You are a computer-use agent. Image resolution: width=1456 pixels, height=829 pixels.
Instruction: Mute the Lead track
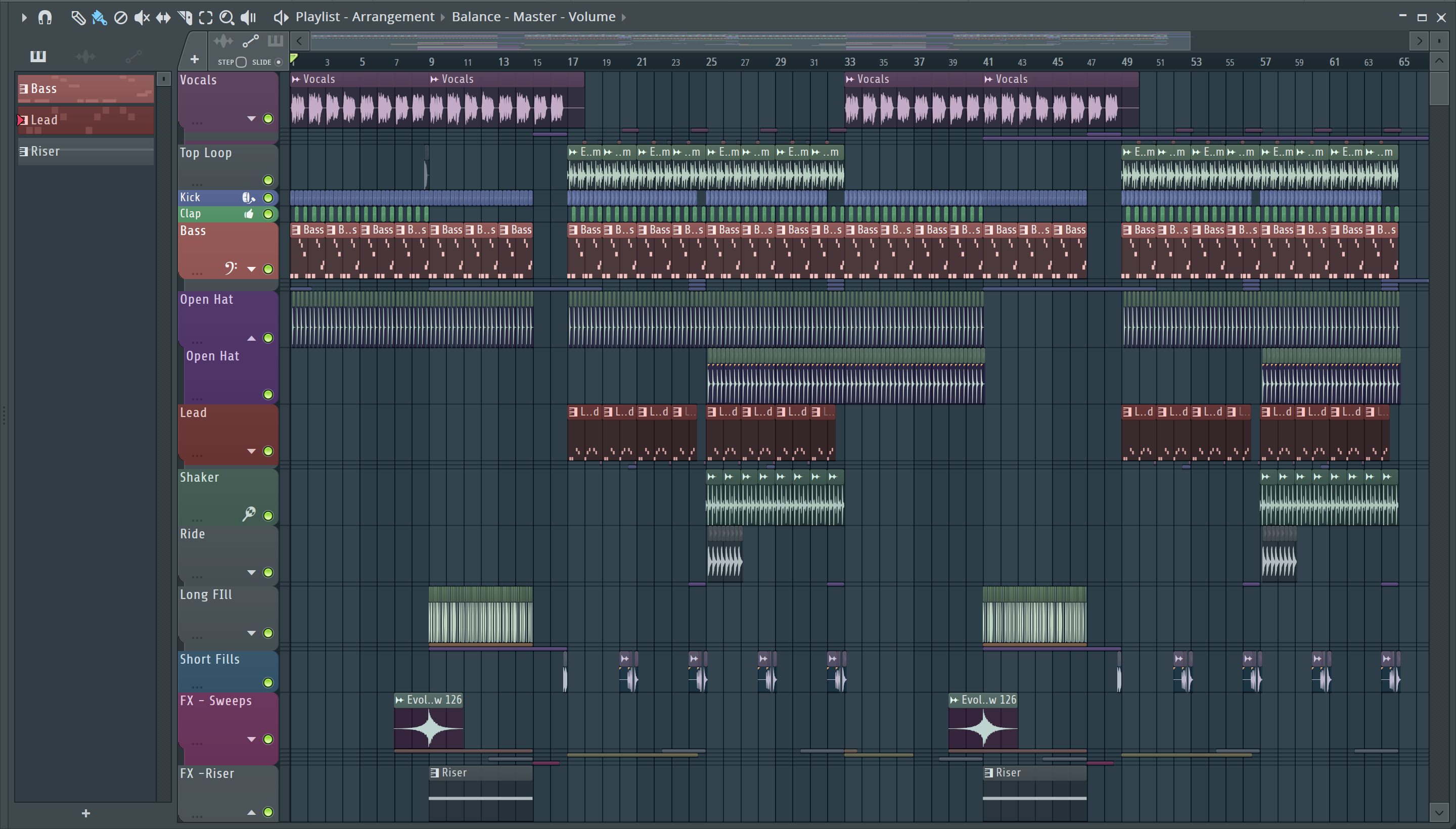pos(268,451)
